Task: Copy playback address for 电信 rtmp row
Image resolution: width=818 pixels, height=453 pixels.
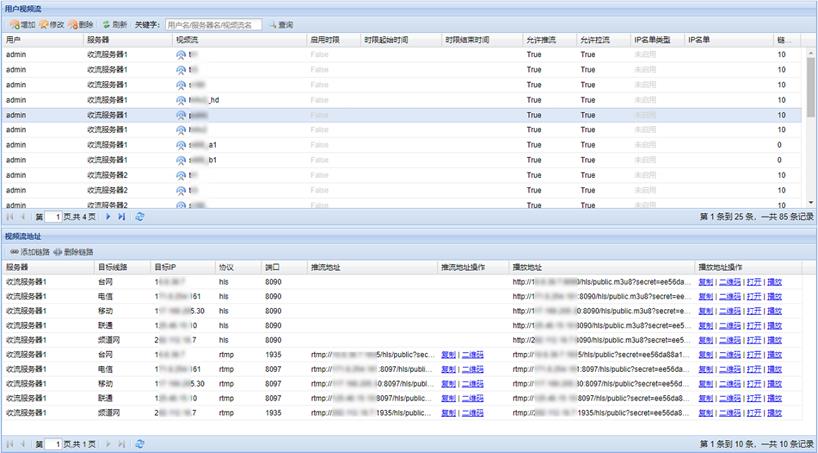Action: (x=705, y=369)
